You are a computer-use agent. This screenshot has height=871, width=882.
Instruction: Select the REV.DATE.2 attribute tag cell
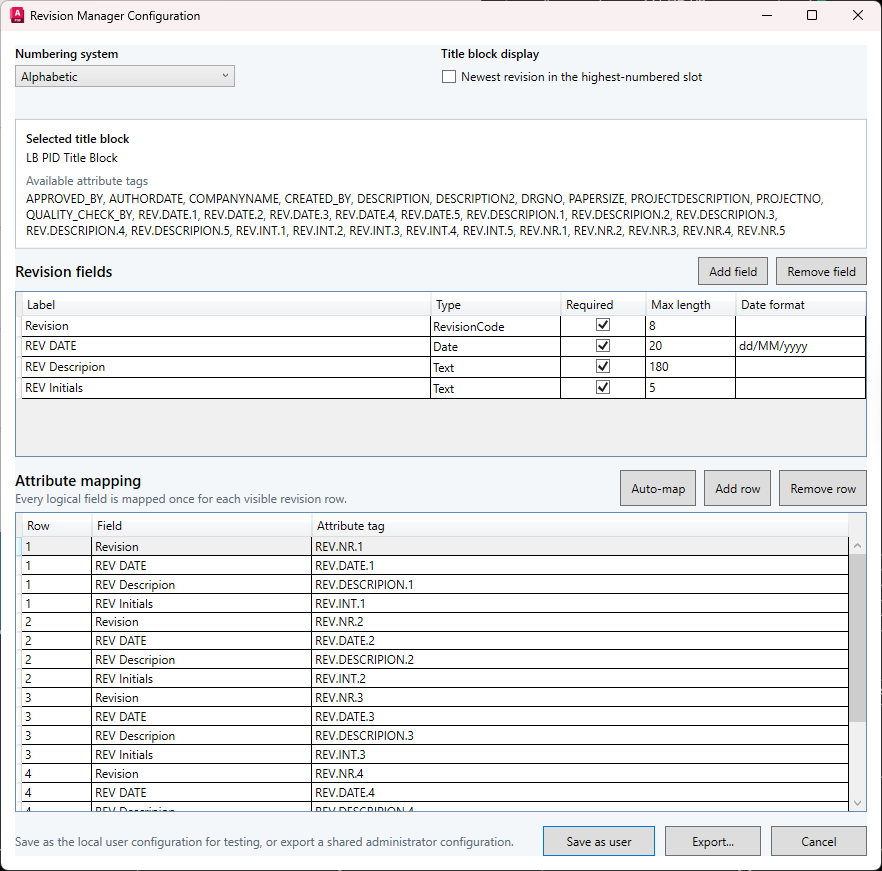[x=580, y=641]
